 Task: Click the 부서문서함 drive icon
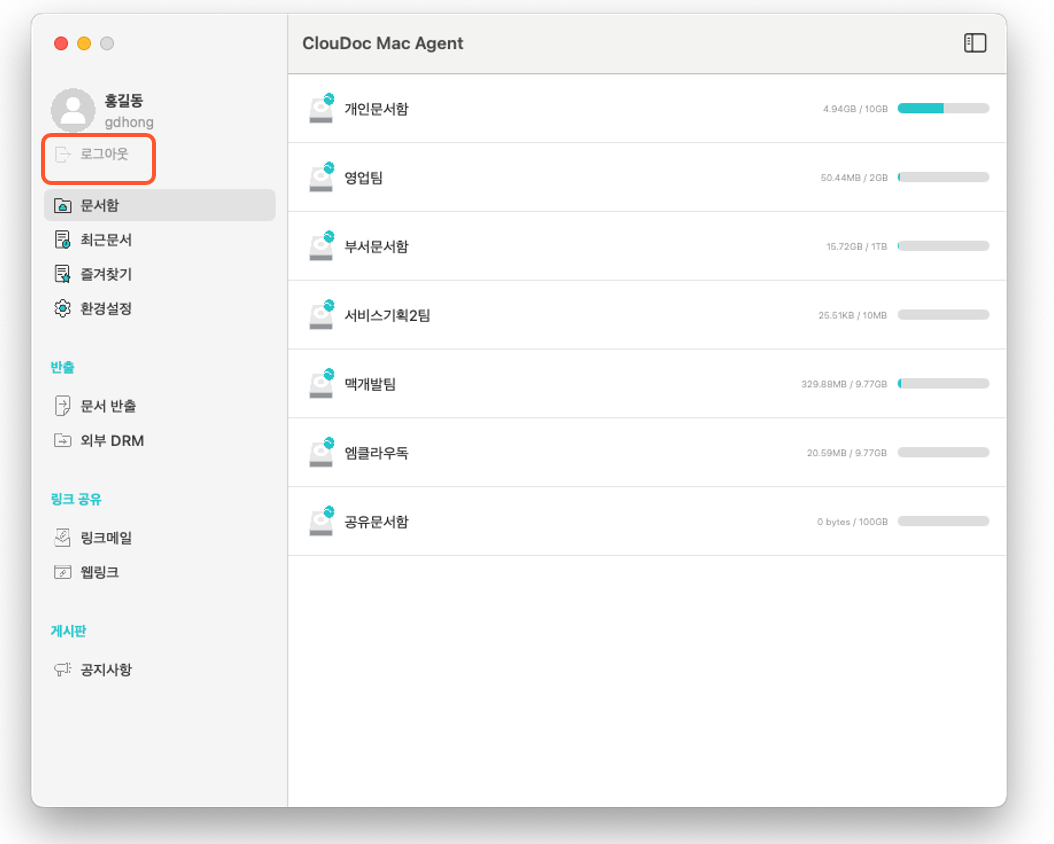point(321,246)
